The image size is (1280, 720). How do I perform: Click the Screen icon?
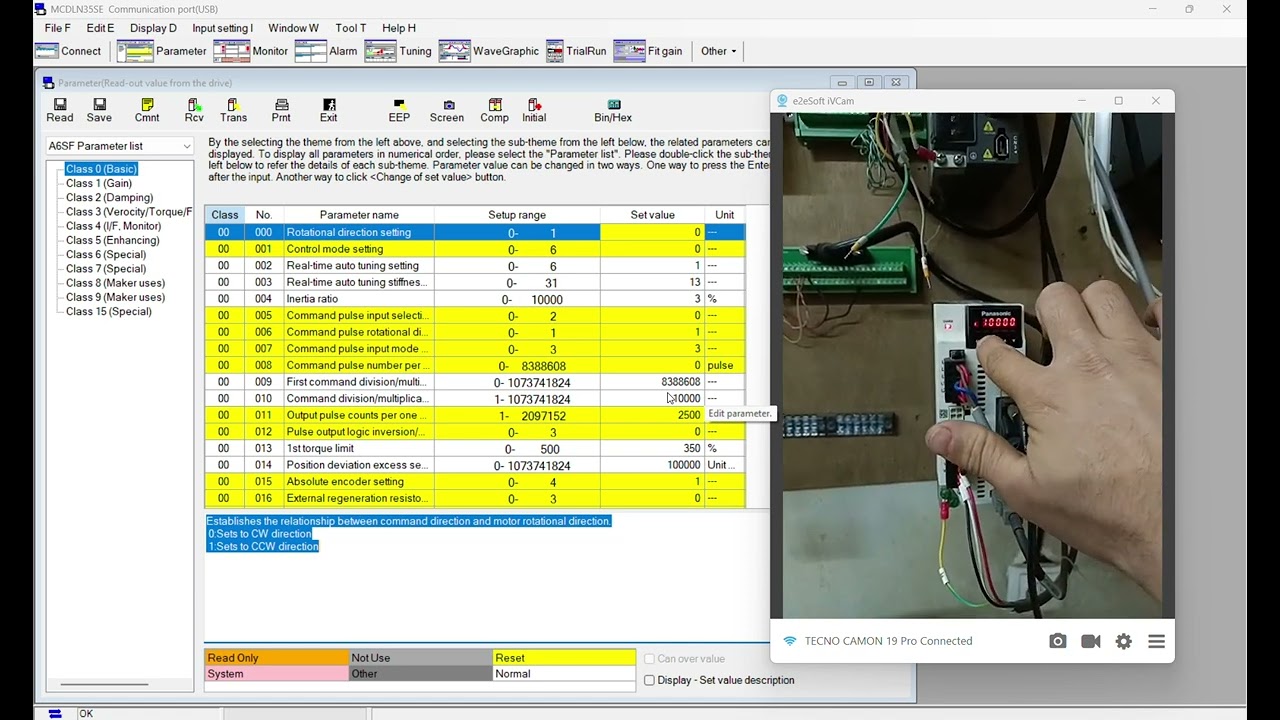[x=447, y=110]
